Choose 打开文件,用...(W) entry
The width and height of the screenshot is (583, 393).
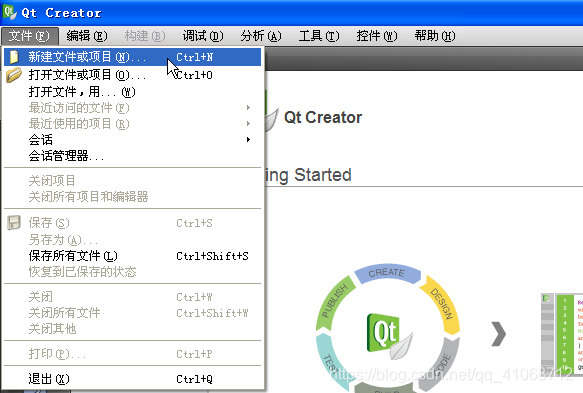[x=132, y=91]
